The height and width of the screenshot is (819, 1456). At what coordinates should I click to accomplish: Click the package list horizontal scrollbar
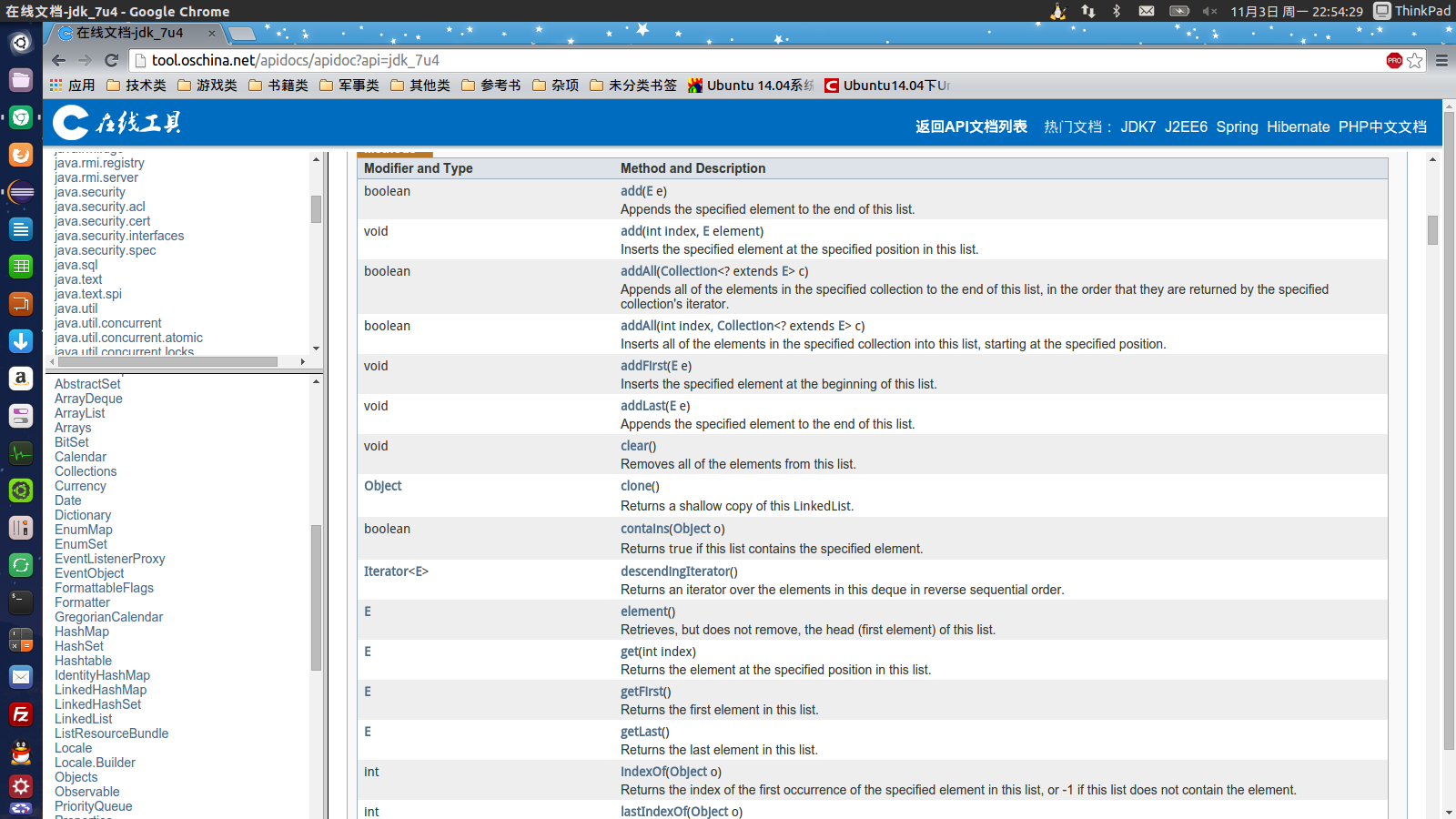(167, 361)
